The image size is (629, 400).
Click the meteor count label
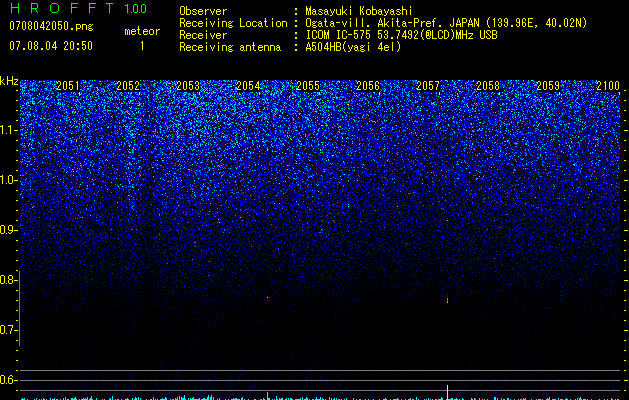coord(142,31)
